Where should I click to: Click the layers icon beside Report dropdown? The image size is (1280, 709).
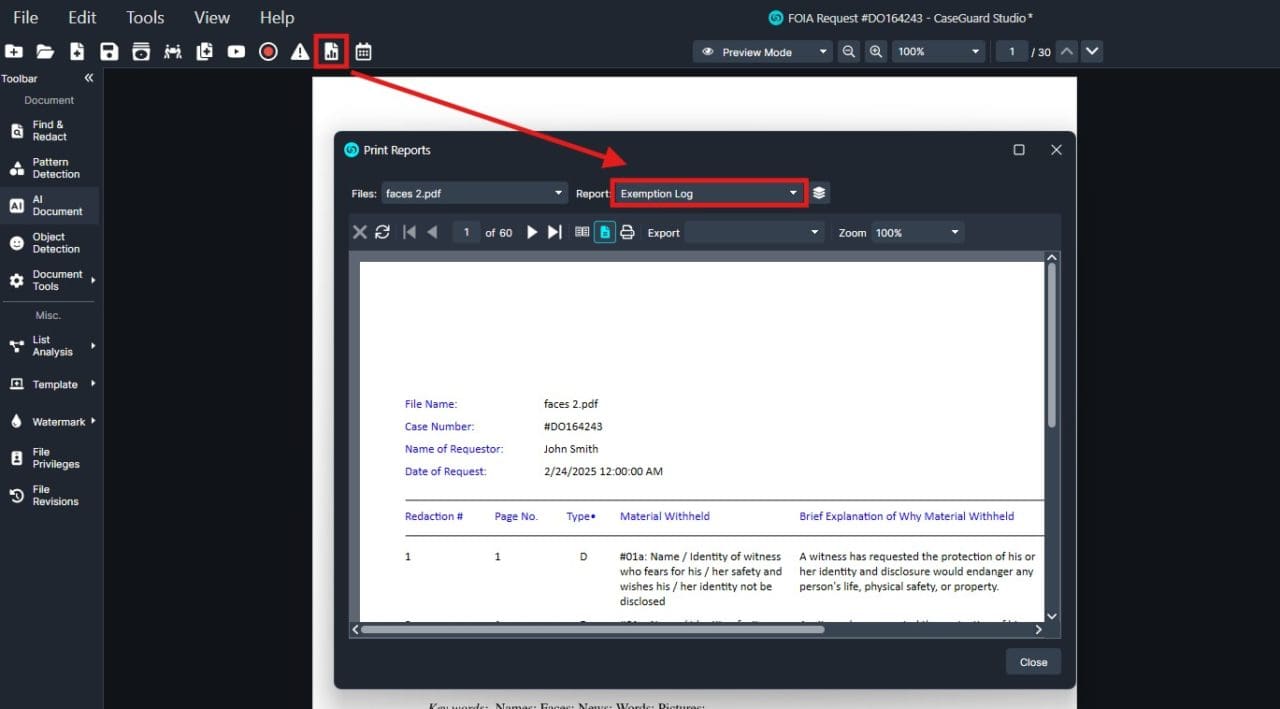pyautogui.click(x=819, y=193)
